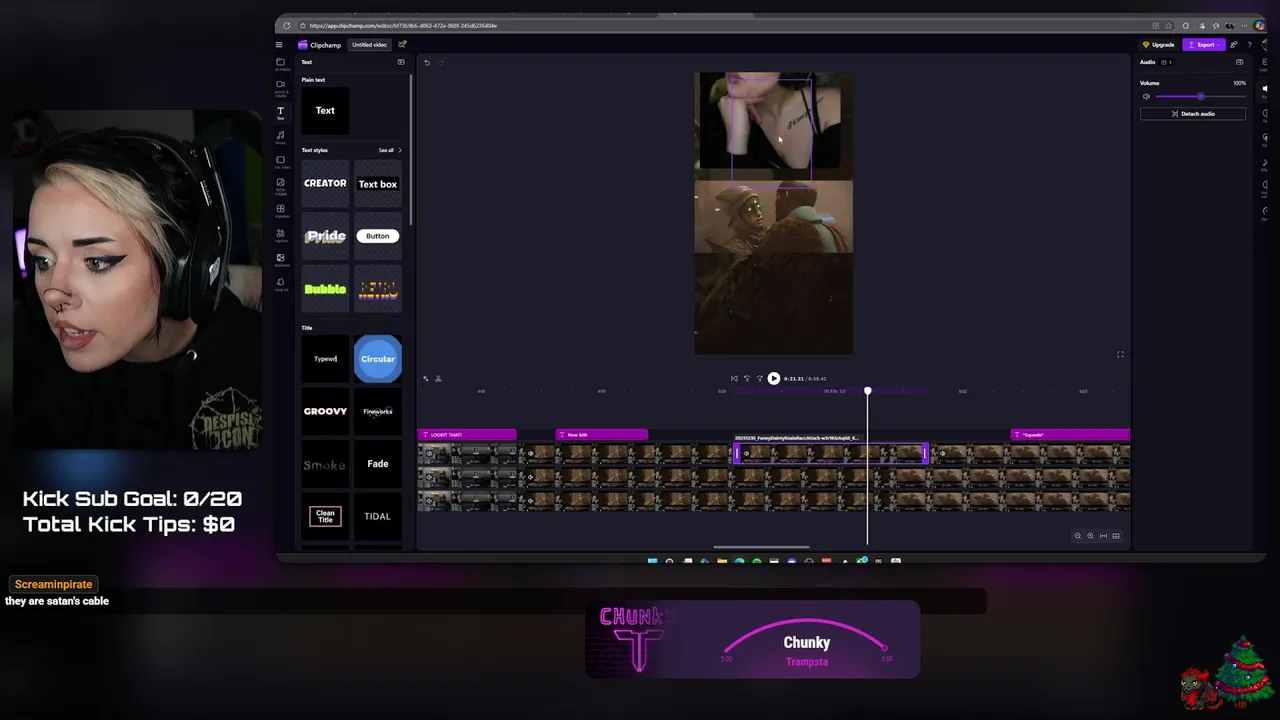Click the Upgrade button
The width and height of the screenshot is (1280, 720).
pyautogui.click(x=1158, y=45)
